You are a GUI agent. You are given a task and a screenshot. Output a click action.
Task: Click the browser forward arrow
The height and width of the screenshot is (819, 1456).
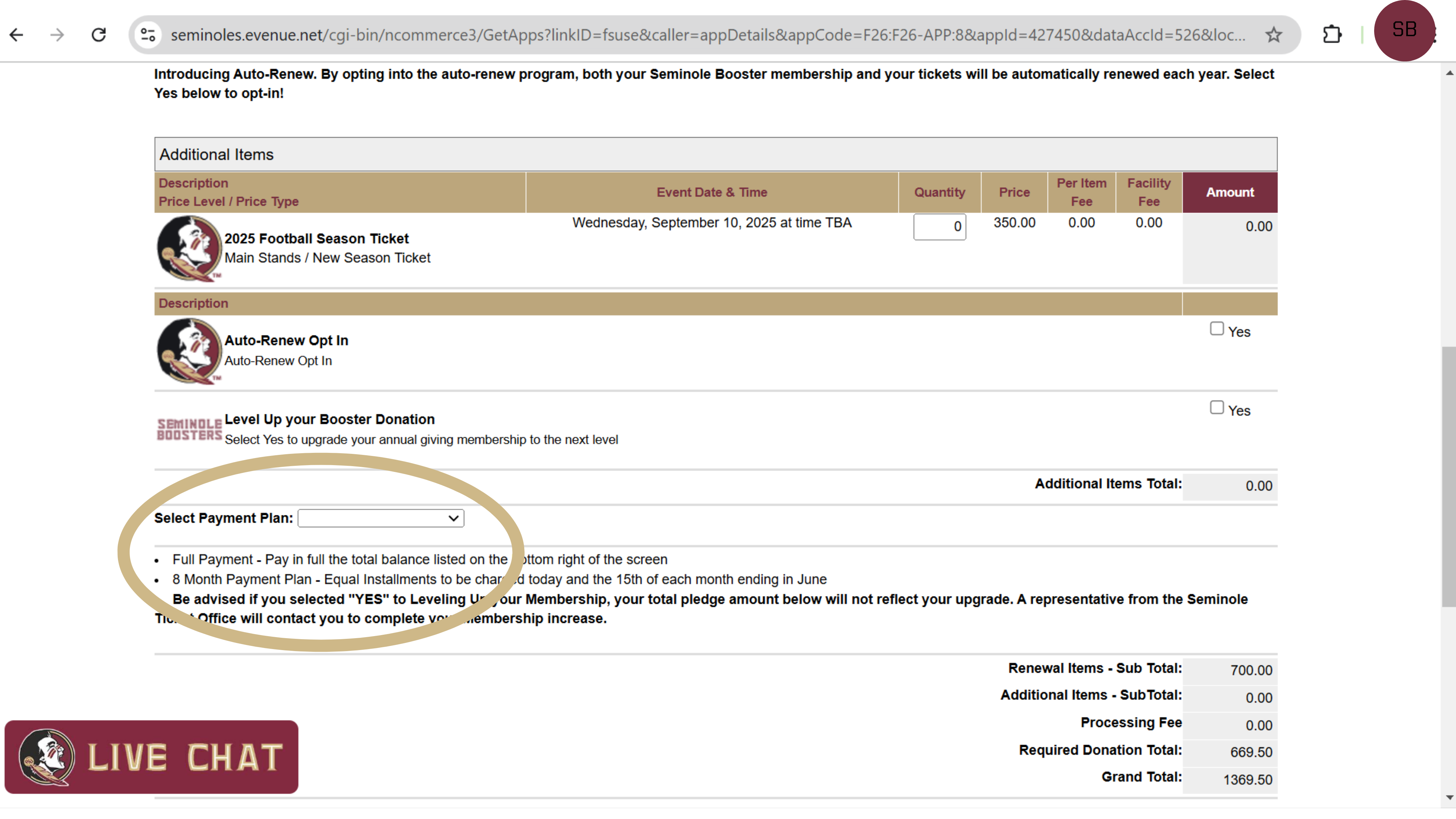57,35
